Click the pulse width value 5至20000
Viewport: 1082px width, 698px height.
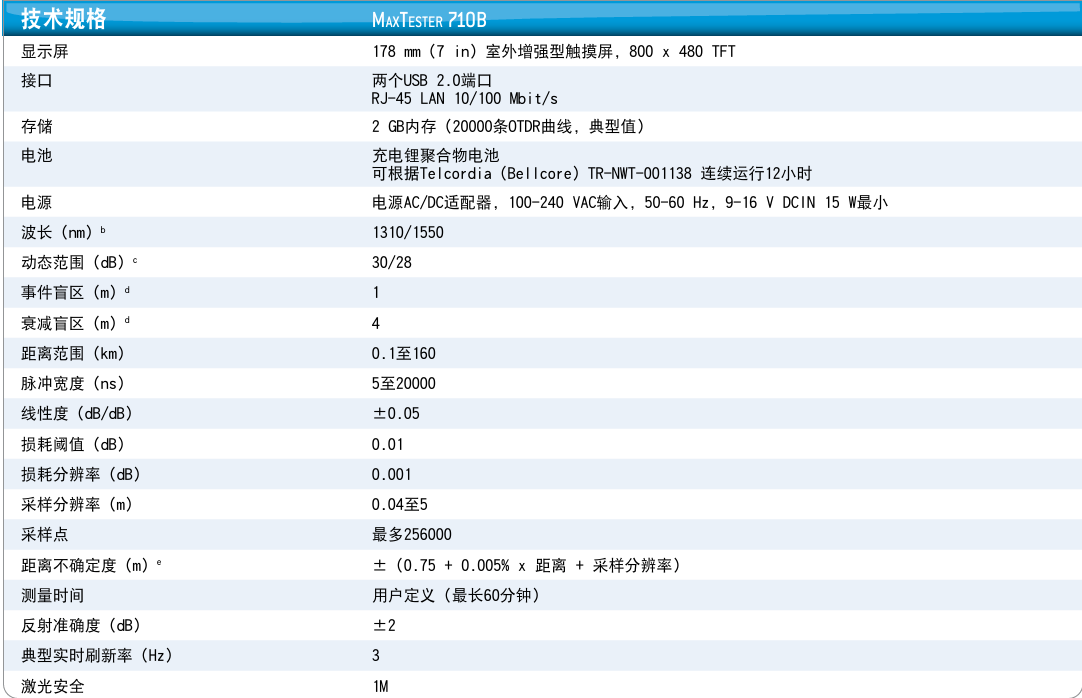coord(403,383)
